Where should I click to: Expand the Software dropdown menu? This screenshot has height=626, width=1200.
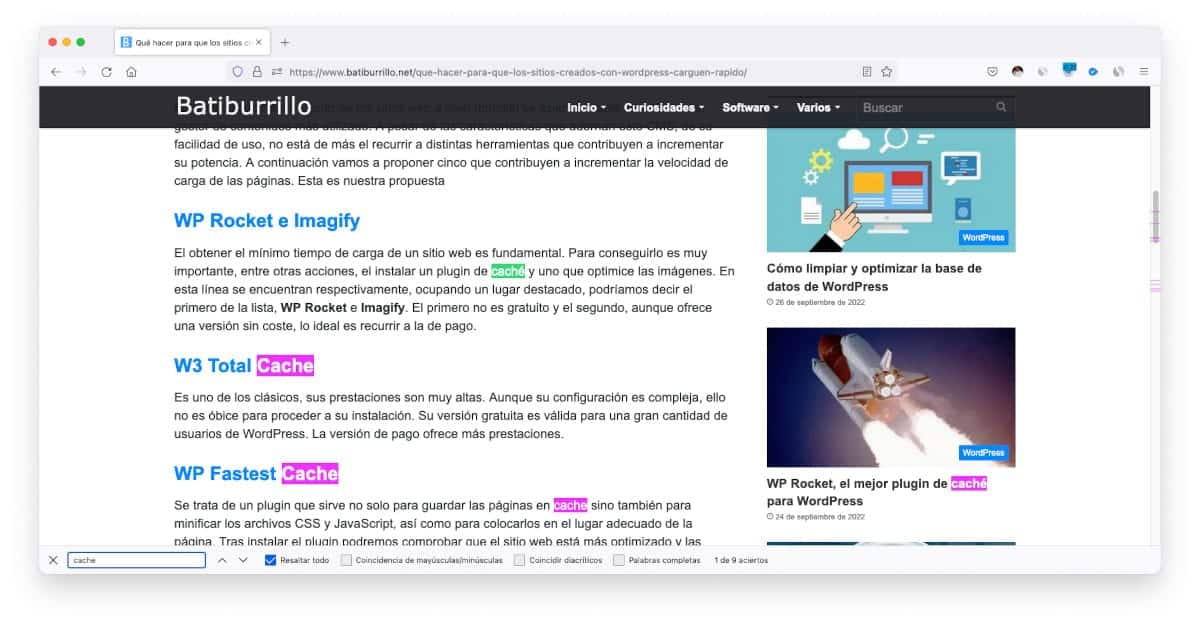click(x=750, y=107)
